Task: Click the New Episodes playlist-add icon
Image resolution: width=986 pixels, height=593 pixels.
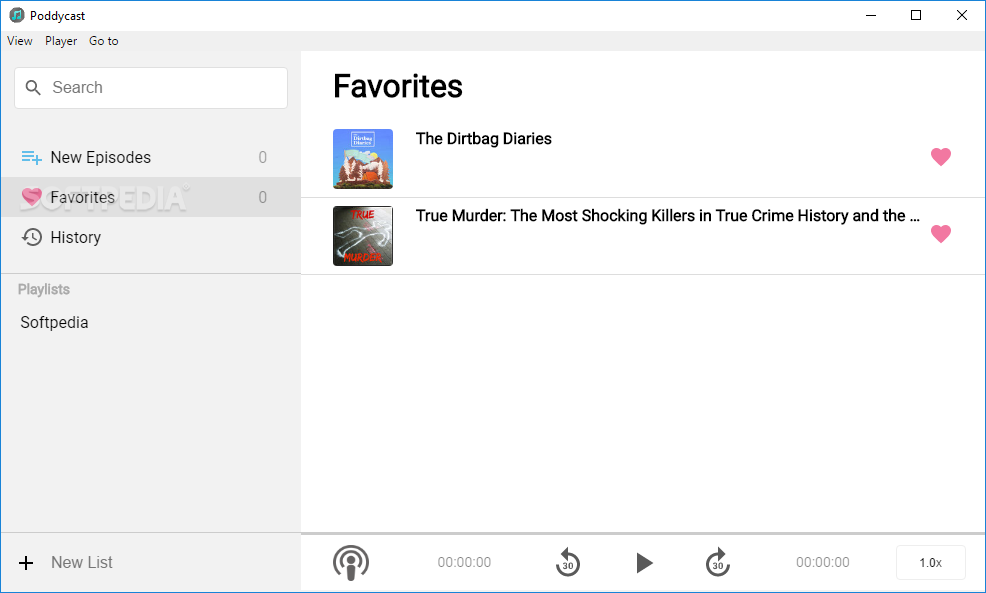Action: (x=31, y=157)
